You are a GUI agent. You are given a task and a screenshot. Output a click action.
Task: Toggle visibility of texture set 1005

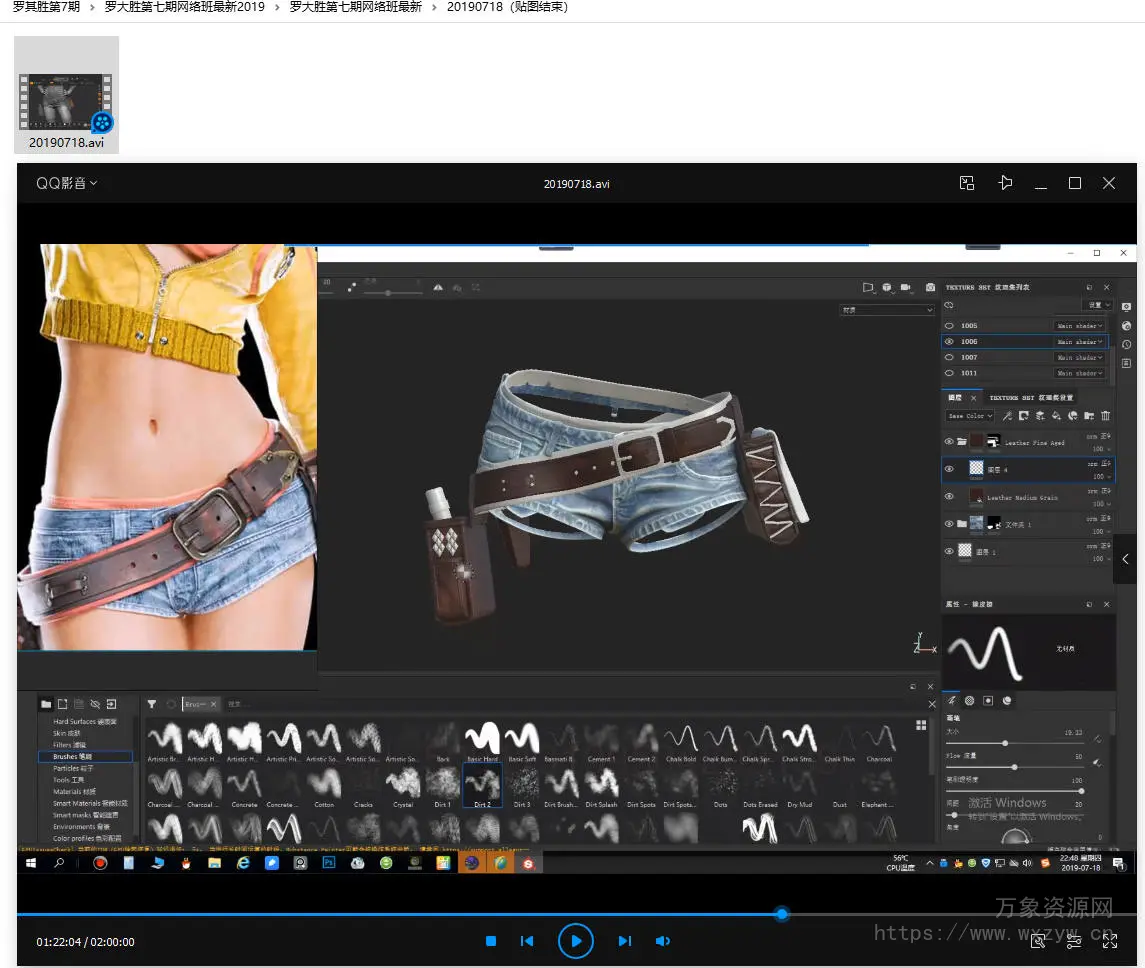pyautogui.click(x=949, y=326)
